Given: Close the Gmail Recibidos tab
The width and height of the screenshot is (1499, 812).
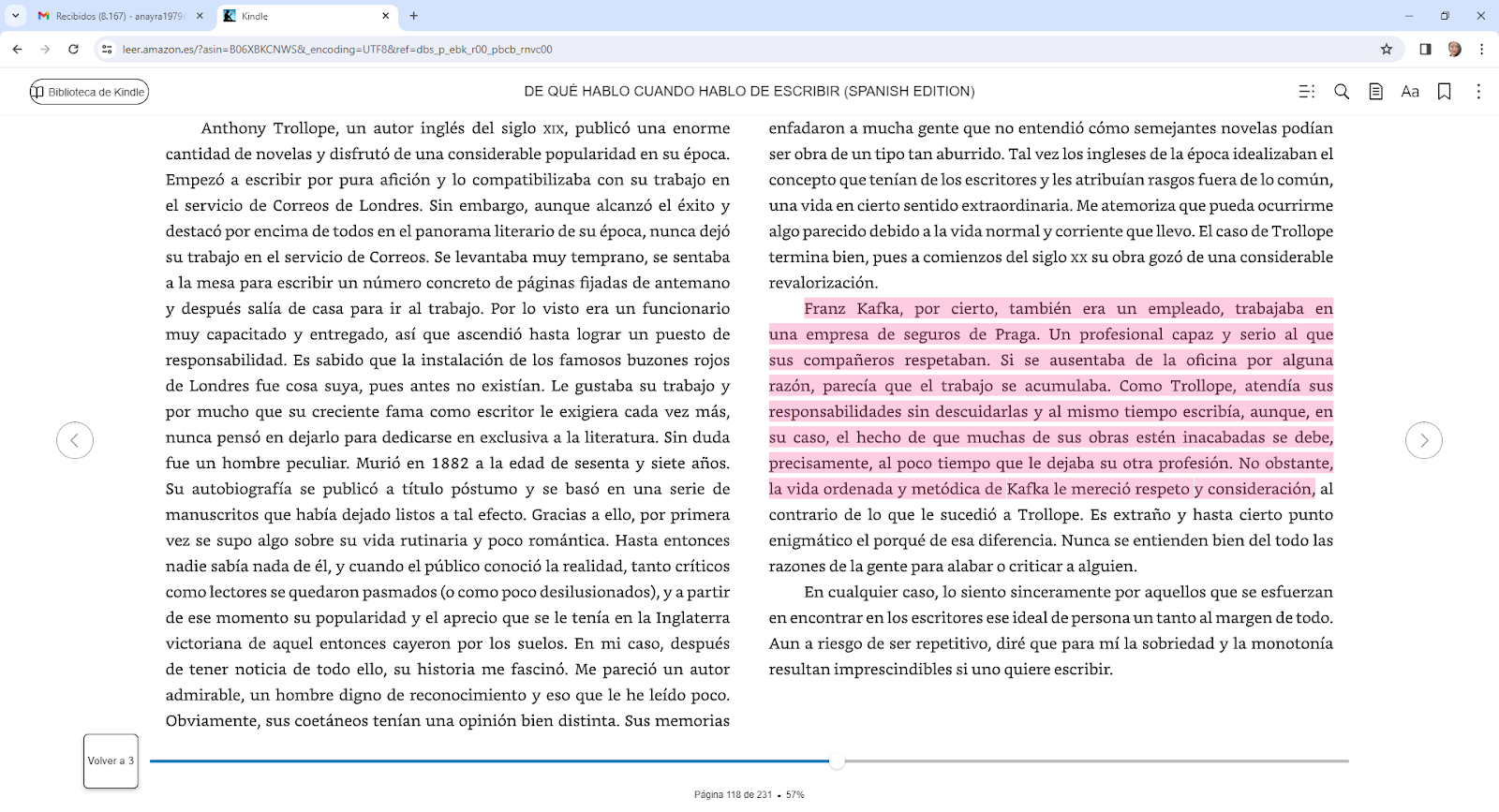Looking at the screenshot, I should (x=200, y=16).
